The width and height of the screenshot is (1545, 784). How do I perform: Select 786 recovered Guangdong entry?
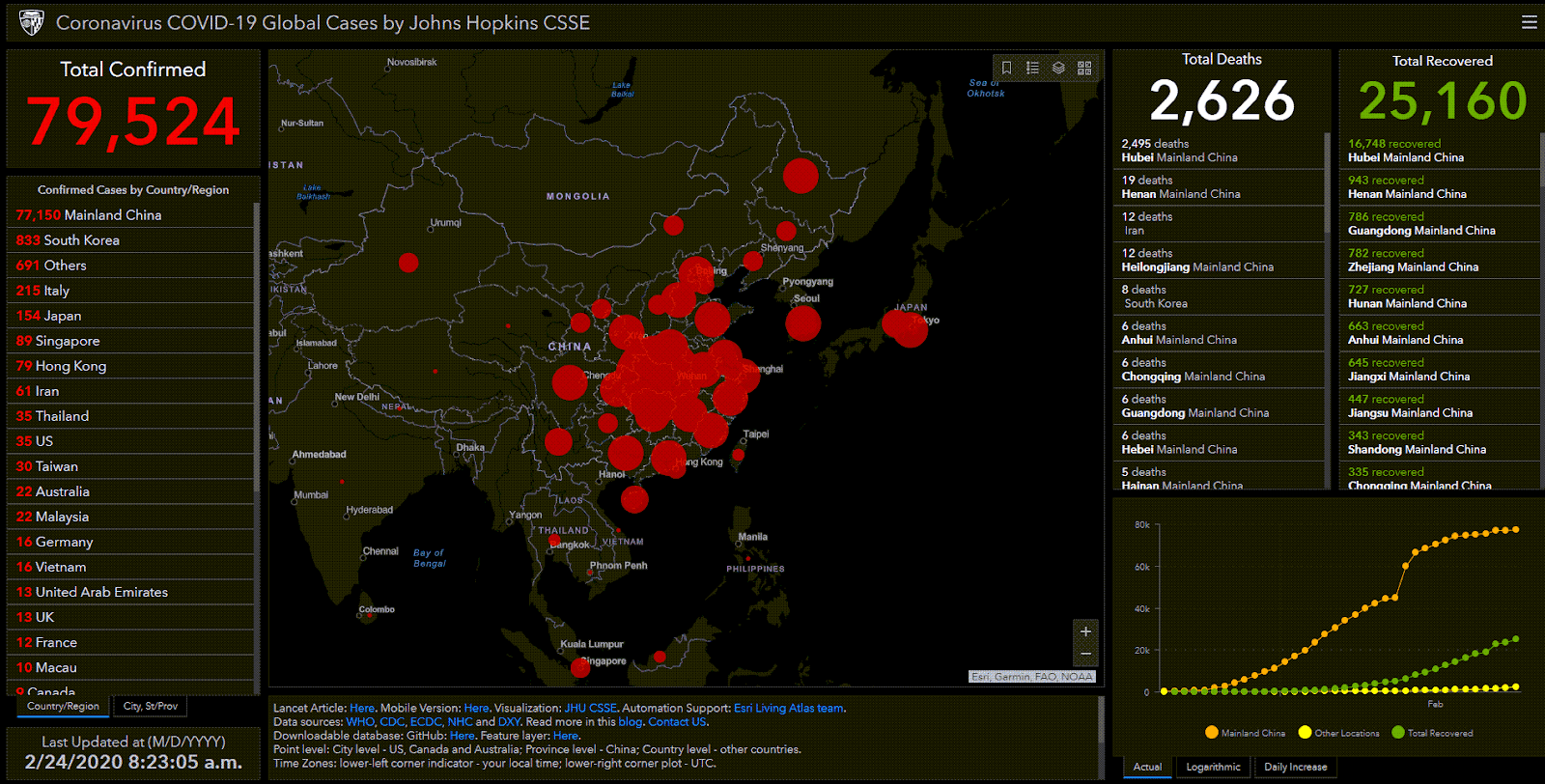[x=1440, y=224]
